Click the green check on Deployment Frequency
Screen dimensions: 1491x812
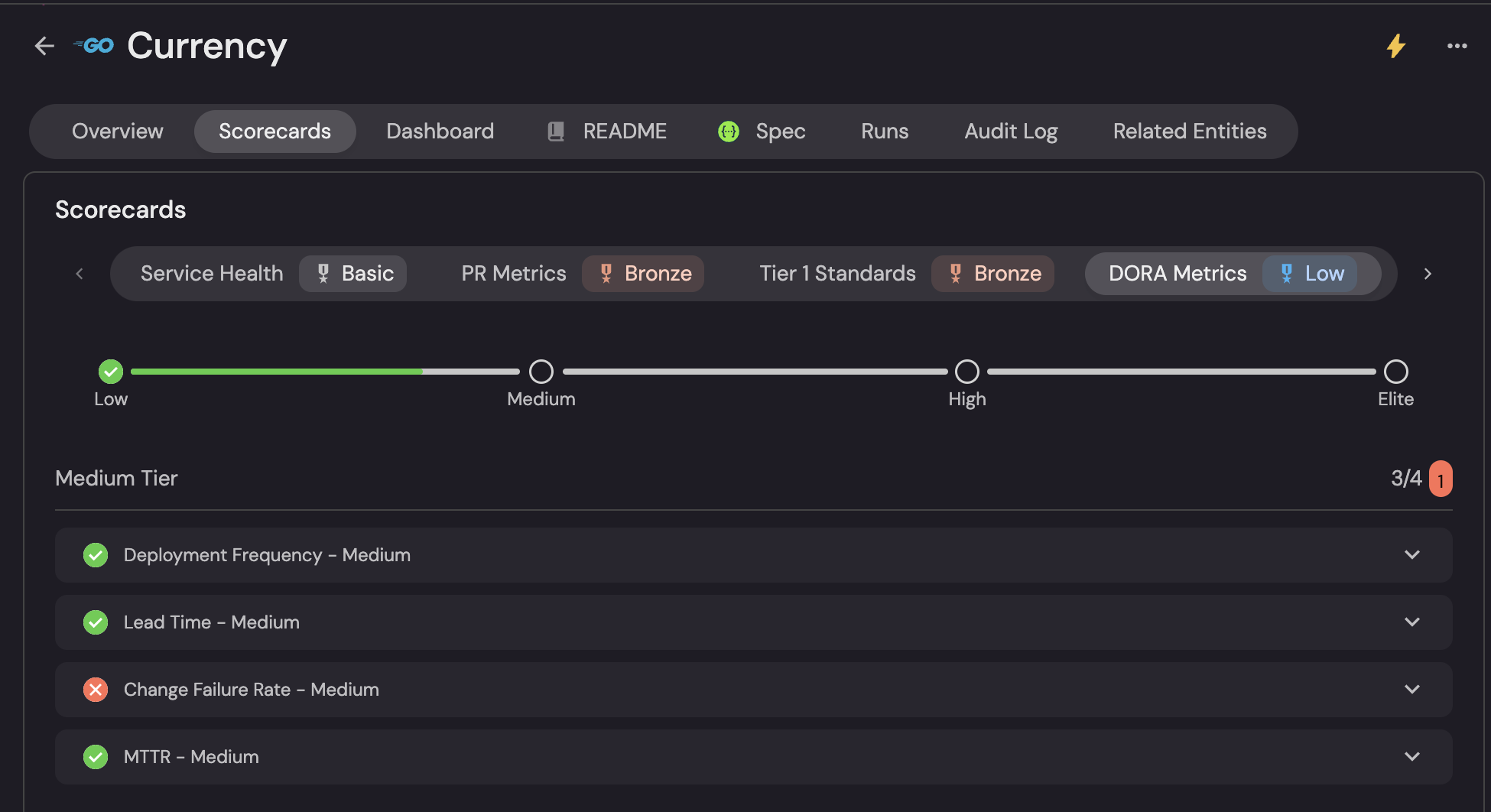96,555
